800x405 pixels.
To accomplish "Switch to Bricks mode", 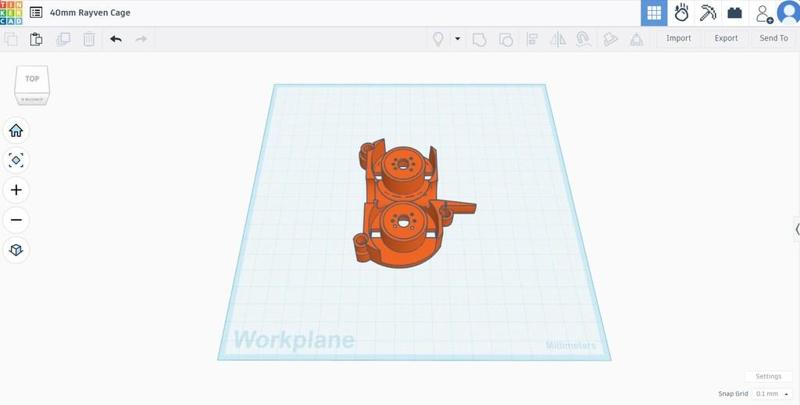I will tap(735, 13).
